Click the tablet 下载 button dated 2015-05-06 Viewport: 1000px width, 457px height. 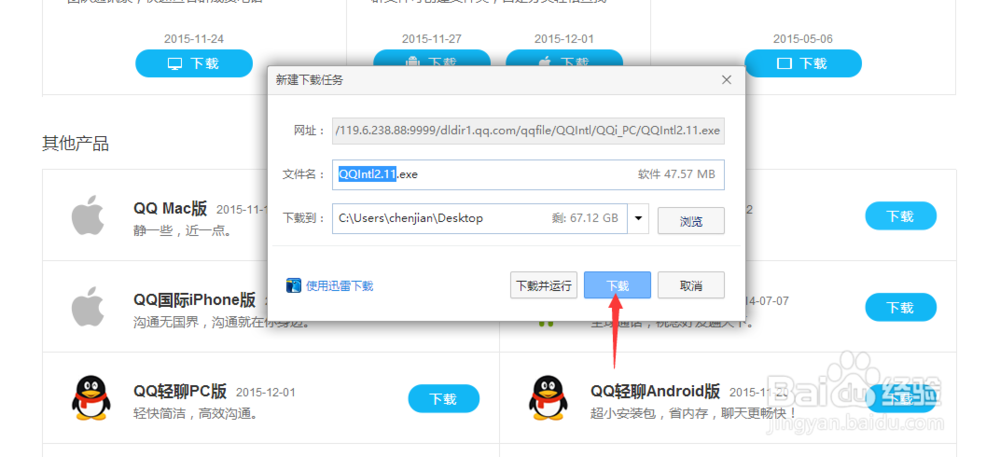803,63
